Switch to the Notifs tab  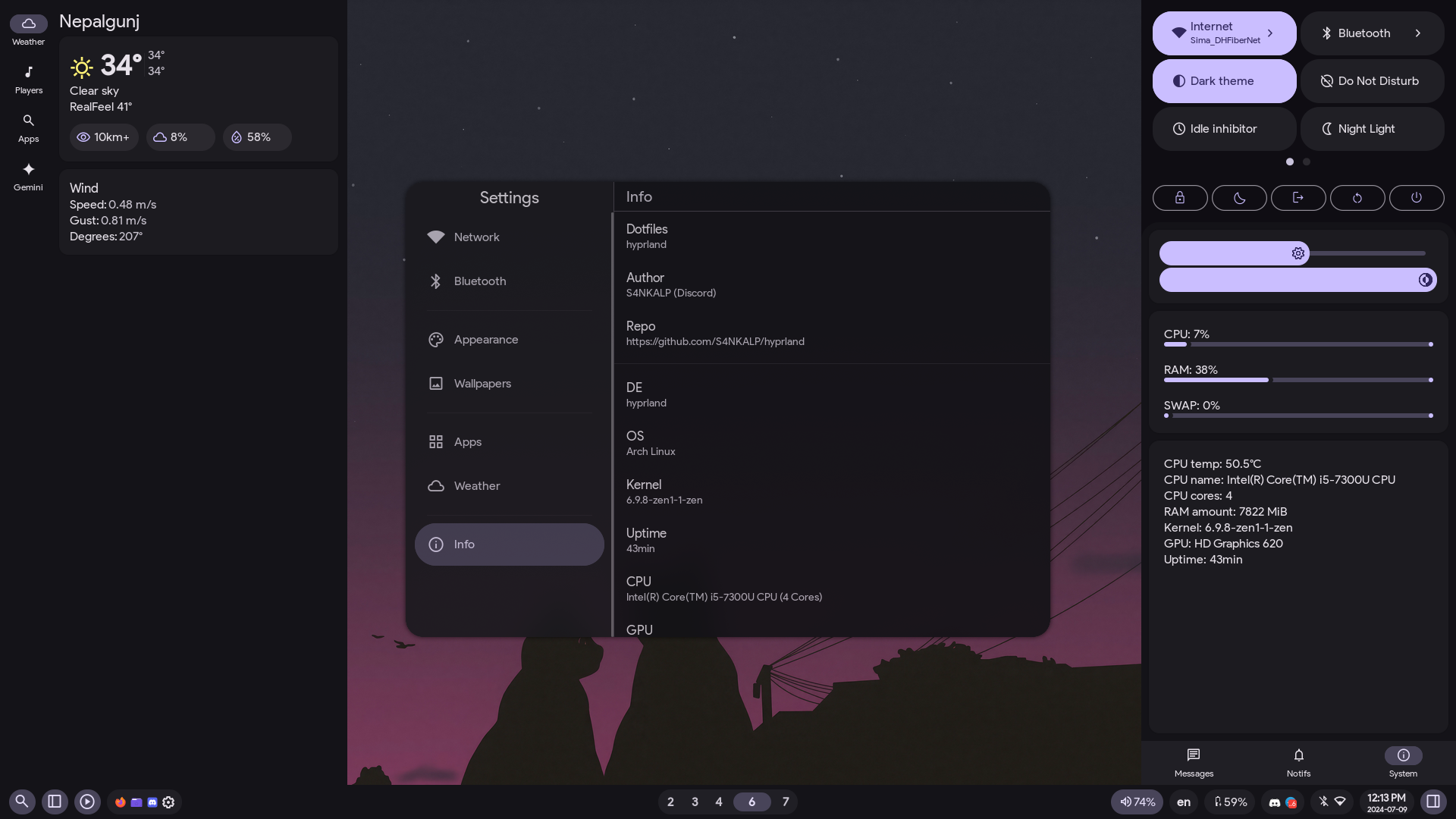[x=1298, y=761]
